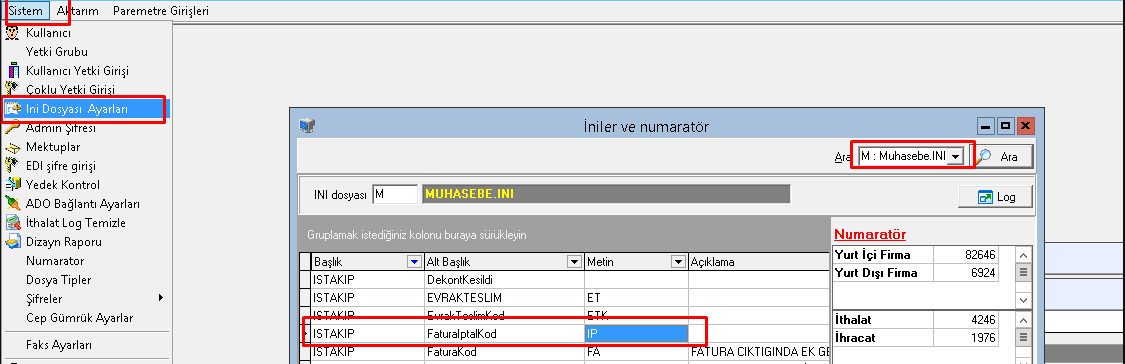Viewport: 1125px width, 364px height.
Task: Click the Yedek Kontrol icon
Action: pyautogui.click(x=12, y=185)
